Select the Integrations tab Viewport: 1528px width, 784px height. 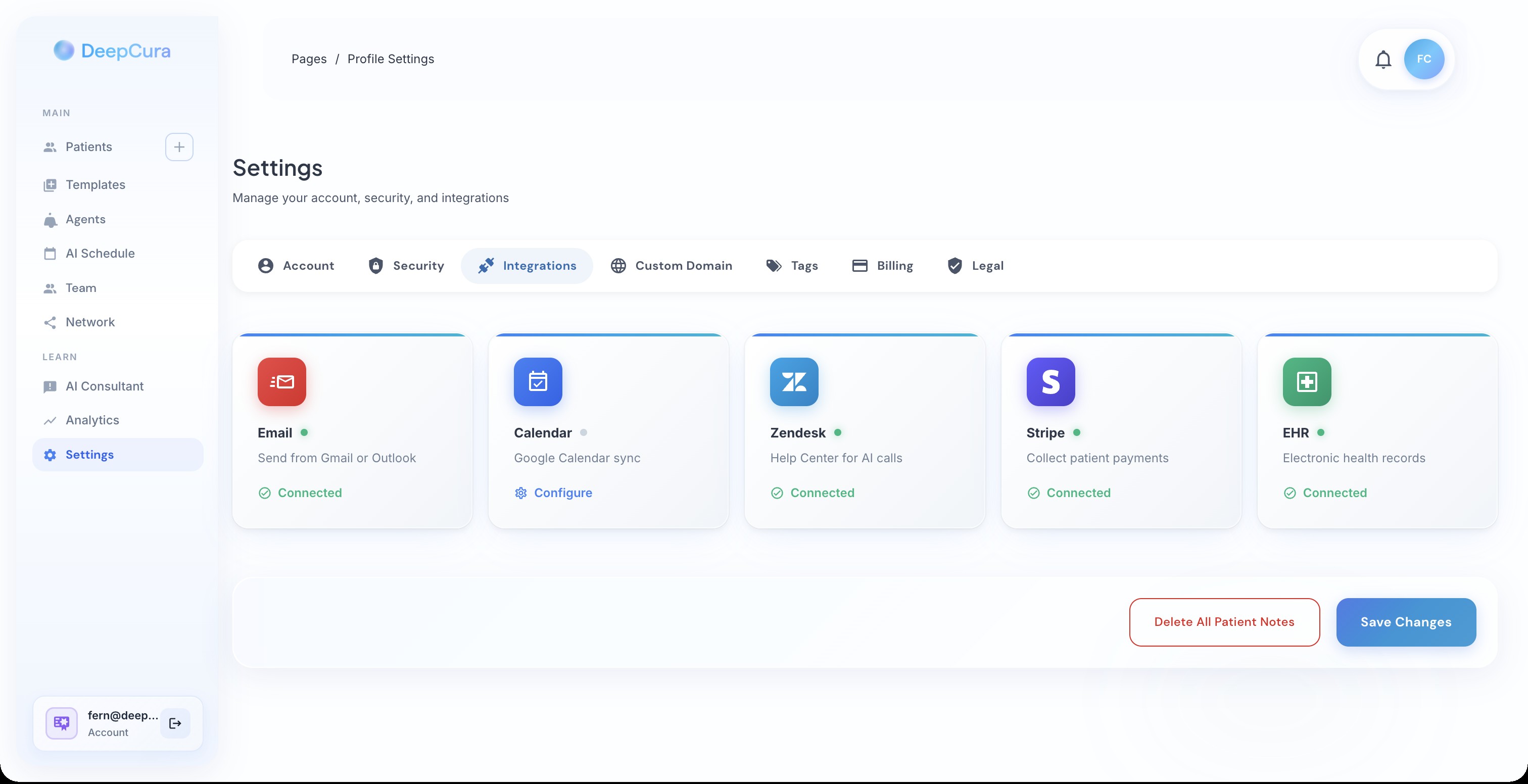tap(527, 266)
